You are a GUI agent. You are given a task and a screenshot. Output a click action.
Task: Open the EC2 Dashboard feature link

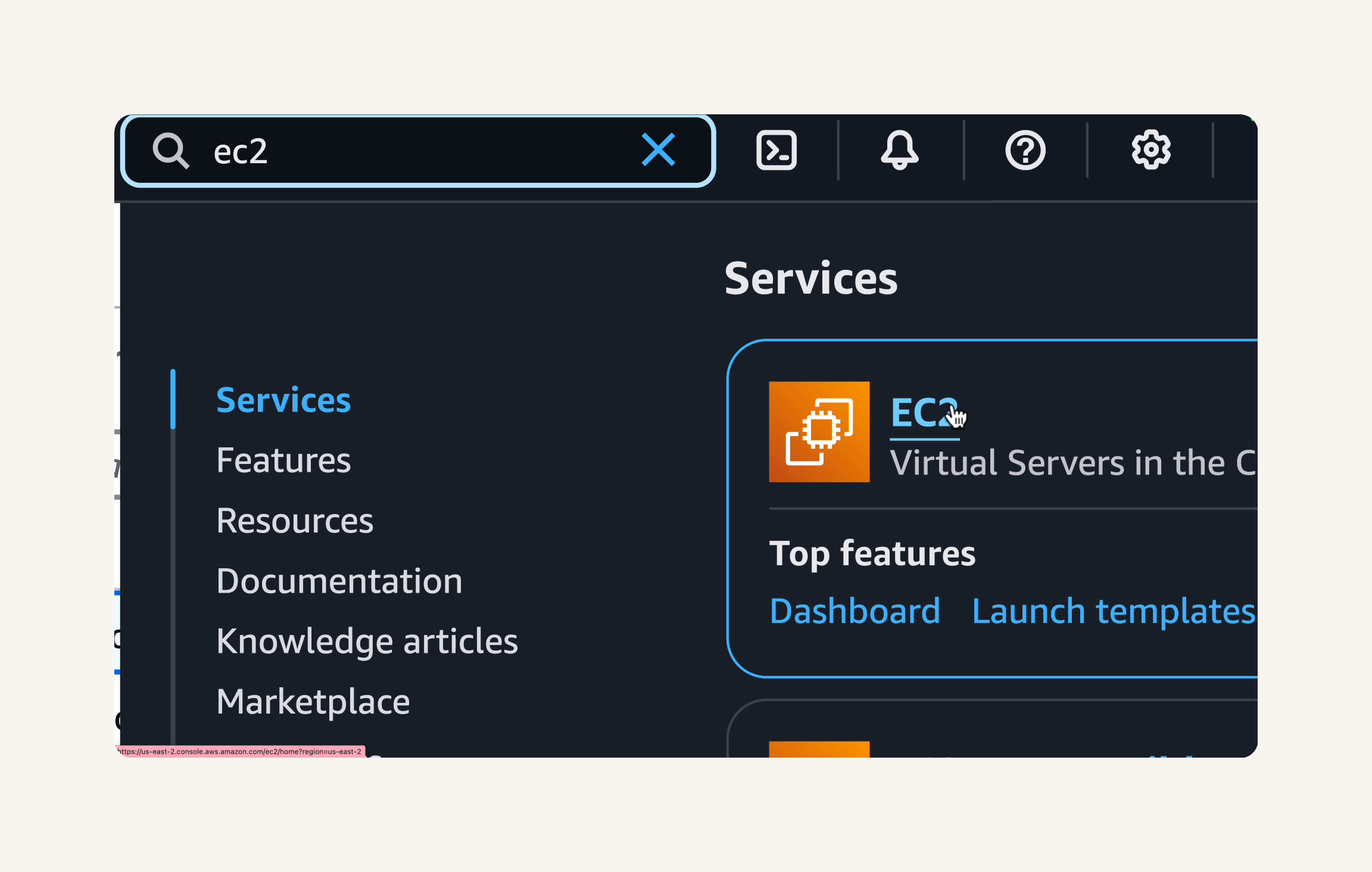pyautogui.click(x=855, y=611)
